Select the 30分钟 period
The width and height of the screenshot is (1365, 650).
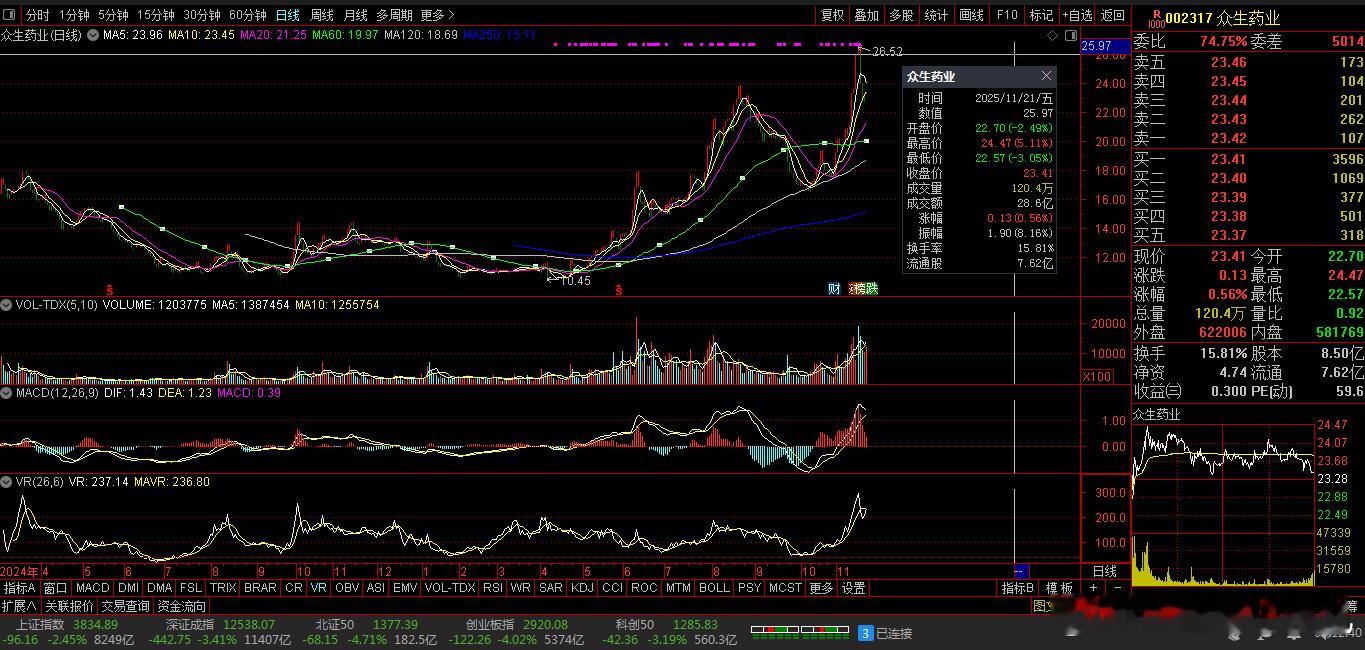point(201,15)
